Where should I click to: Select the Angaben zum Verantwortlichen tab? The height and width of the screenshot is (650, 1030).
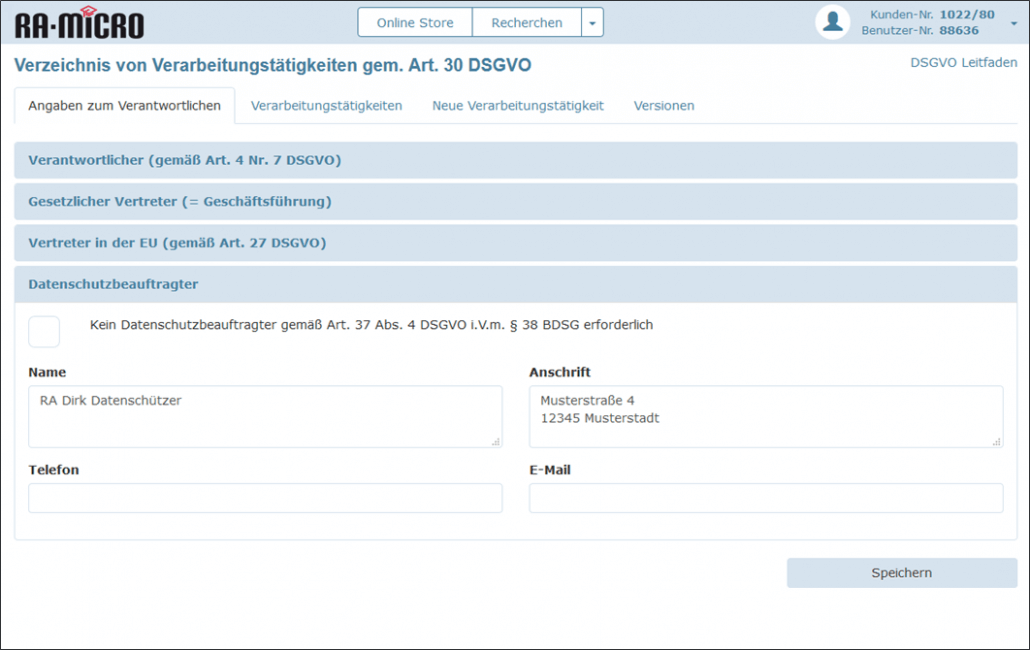pos(125,106)
